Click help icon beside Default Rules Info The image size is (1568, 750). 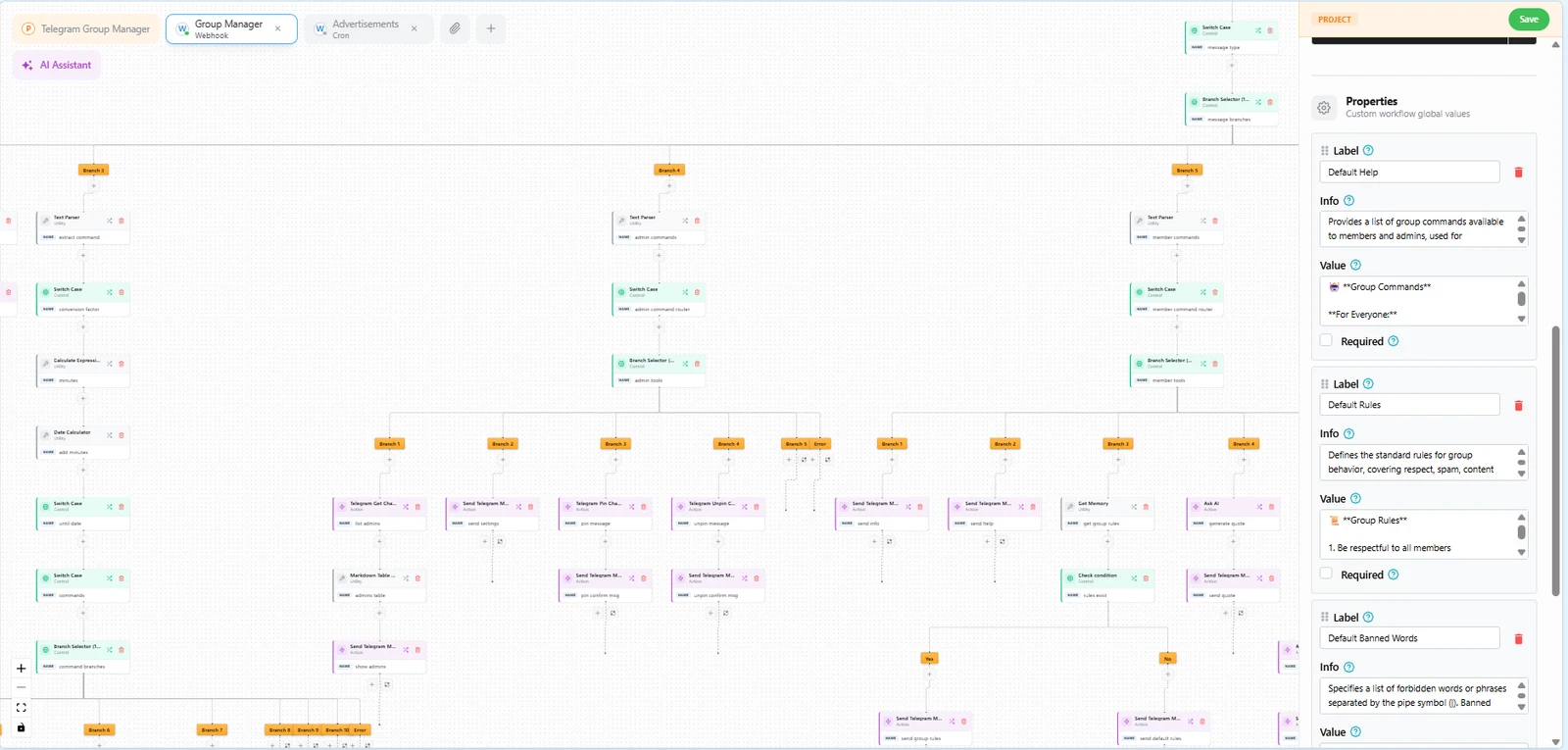pyautogui.click(x=1348, y=434)
